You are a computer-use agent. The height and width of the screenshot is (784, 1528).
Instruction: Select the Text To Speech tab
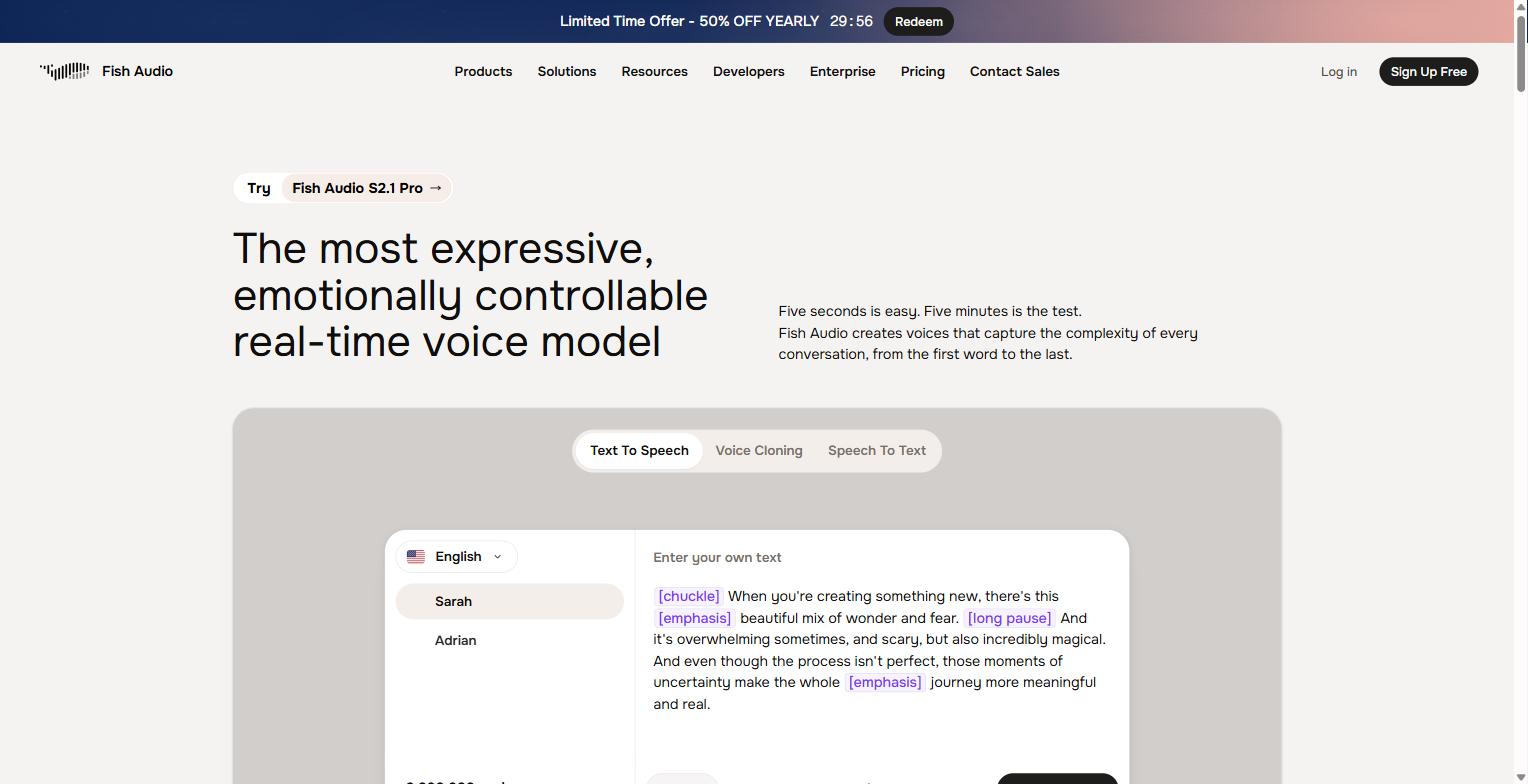(639, 450)
